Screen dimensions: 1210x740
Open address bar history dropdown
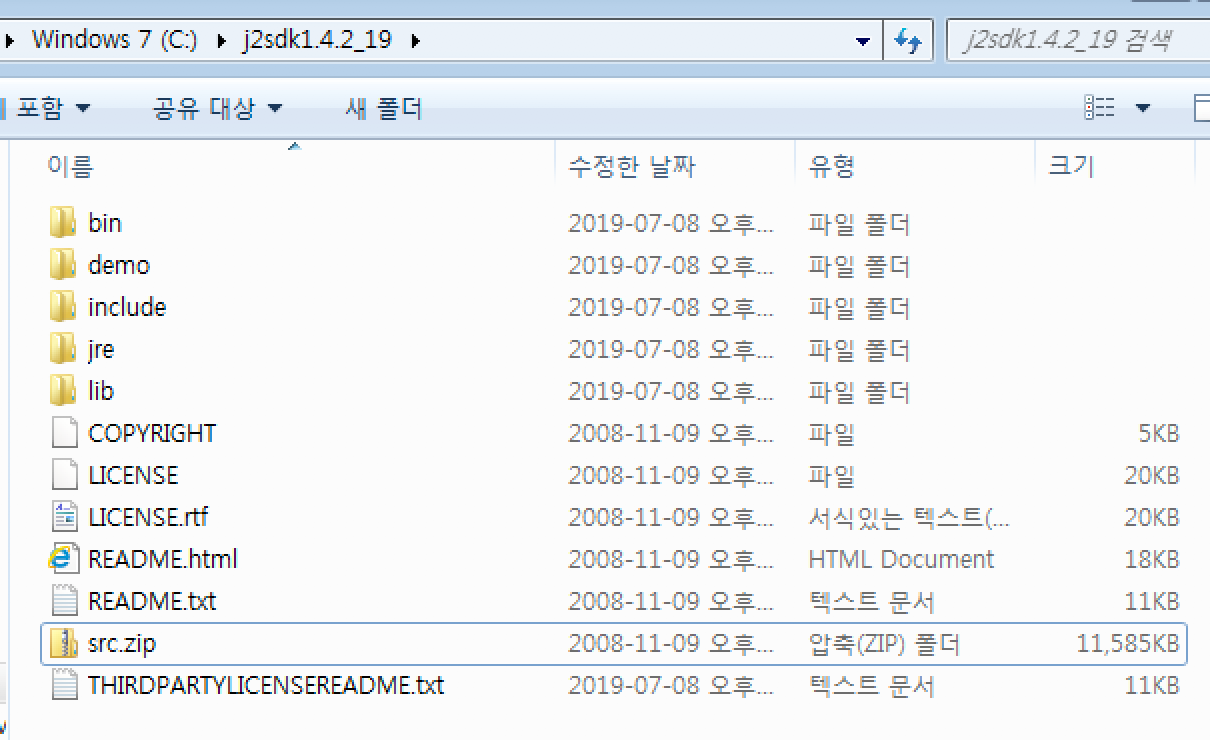point(864,41)
